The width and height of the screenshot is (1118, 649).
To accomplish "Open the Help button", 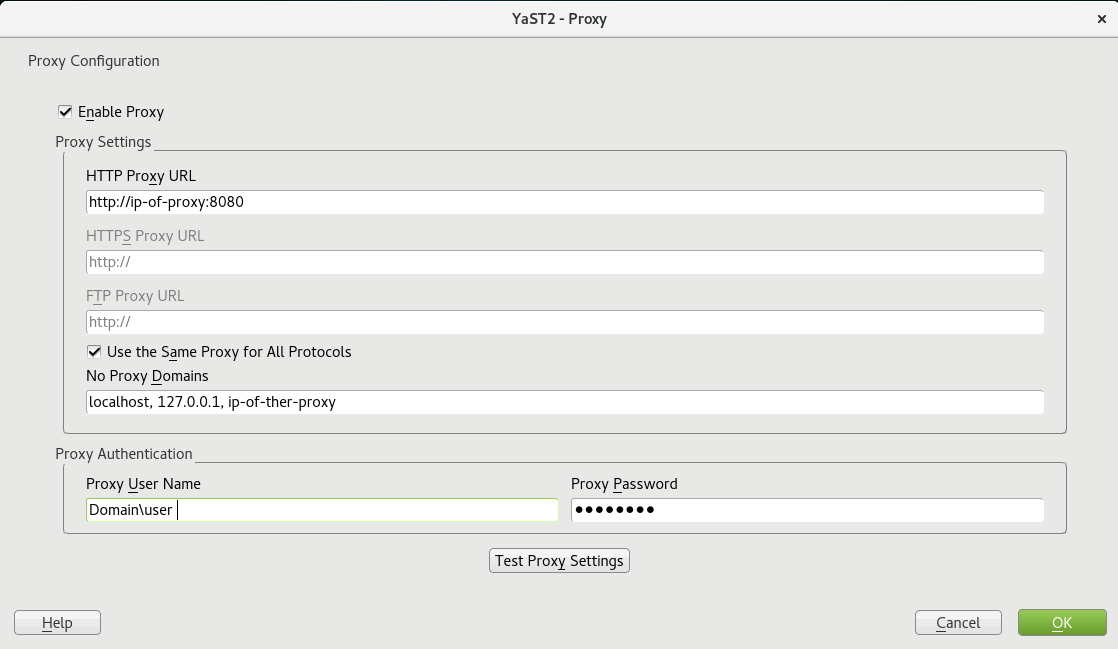I will (57, 623).
